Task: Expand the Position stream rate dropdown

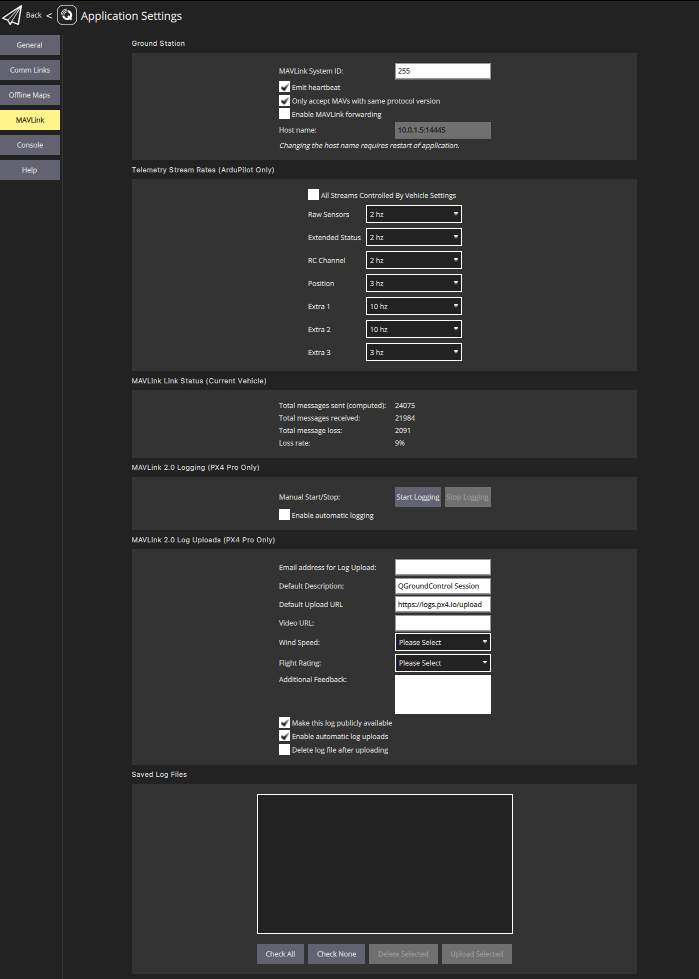Action: [x=413, y=283]
